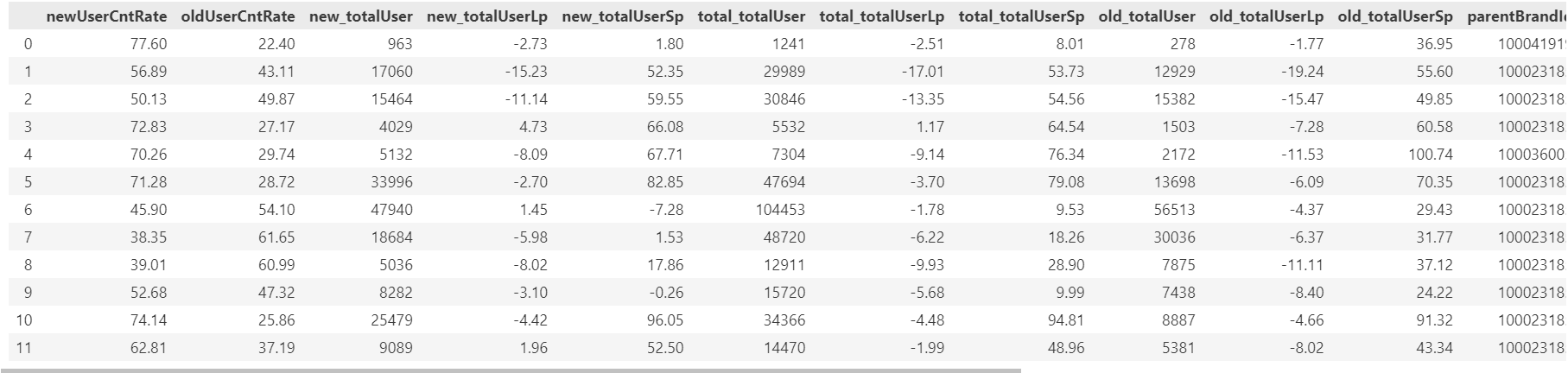Select the cell with value 96.05
The height and width of the screenshot is (373, 1568).
(664, 320)
